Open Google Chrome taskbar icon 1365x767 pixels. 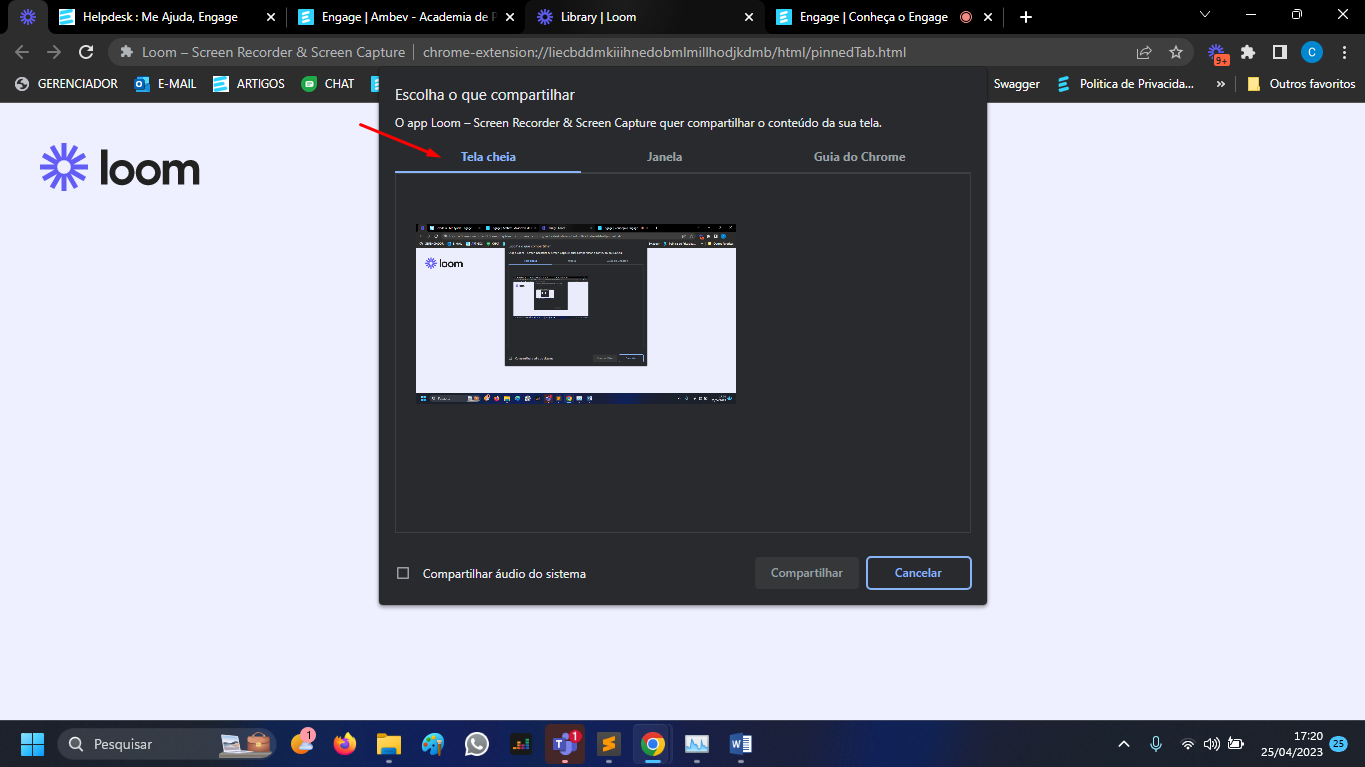[653, 744]
